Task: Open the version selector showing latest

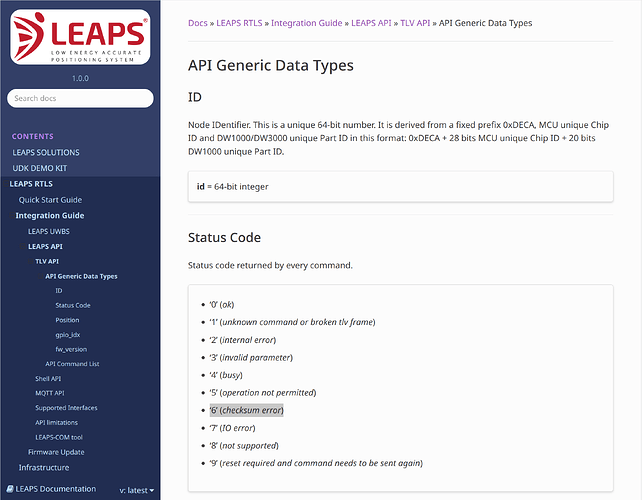Action: [x=137, y=490]
